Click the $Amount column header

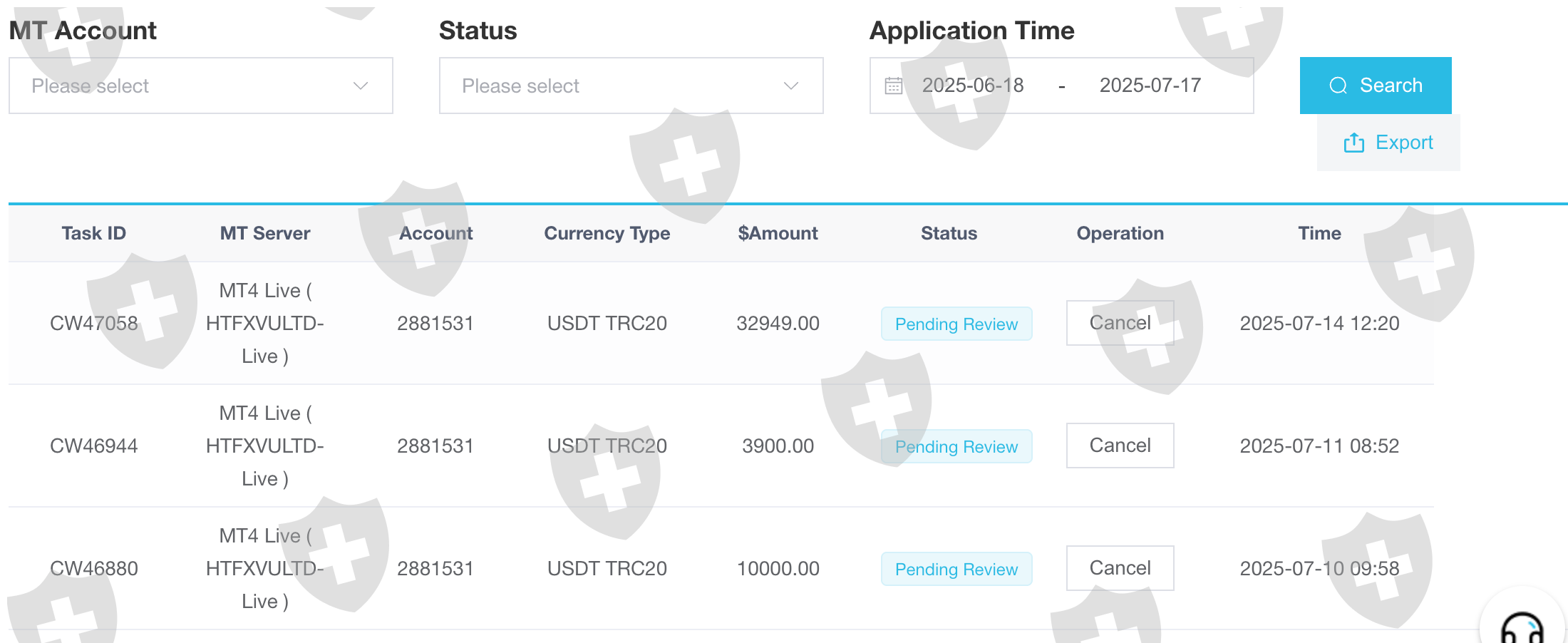tap(778, 233)
